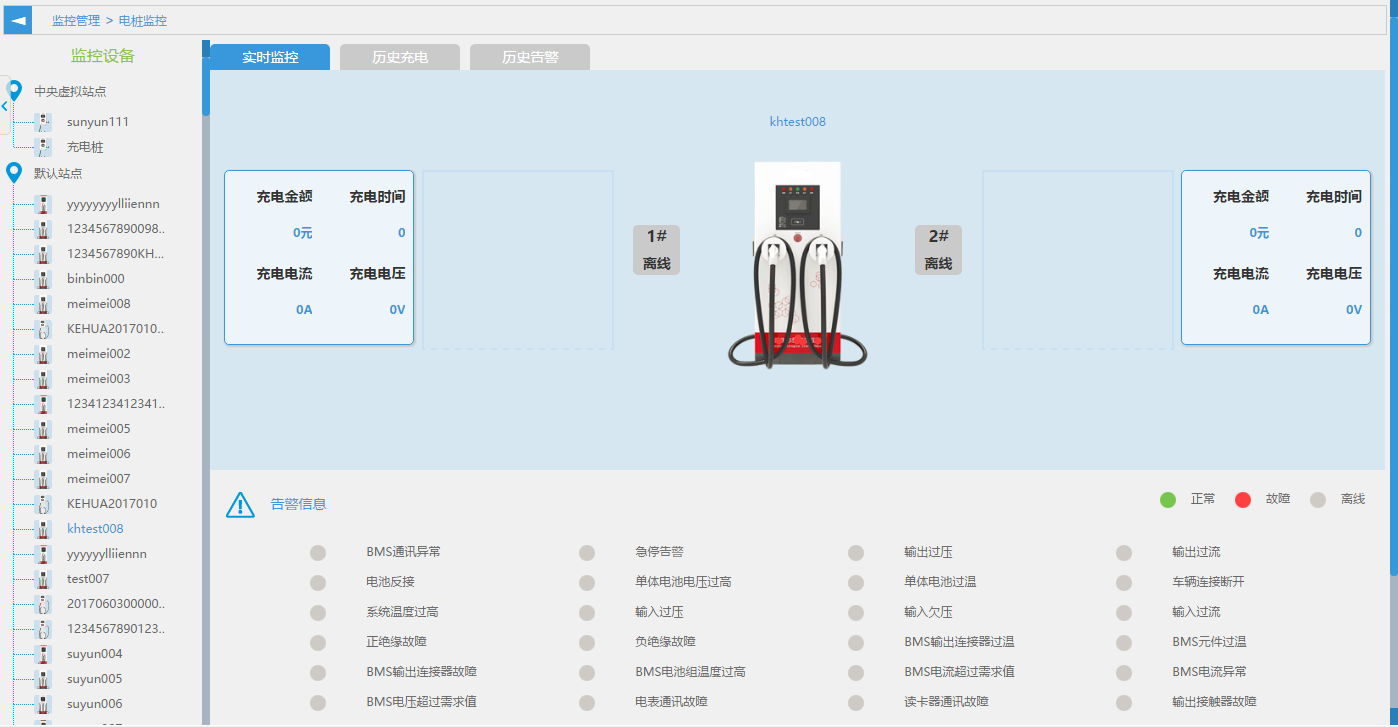Image resolution: width=1398 pixels, height=727 pixels.
Task: Click the 告警信息 section heading
Action: click(x=298, y=504)
